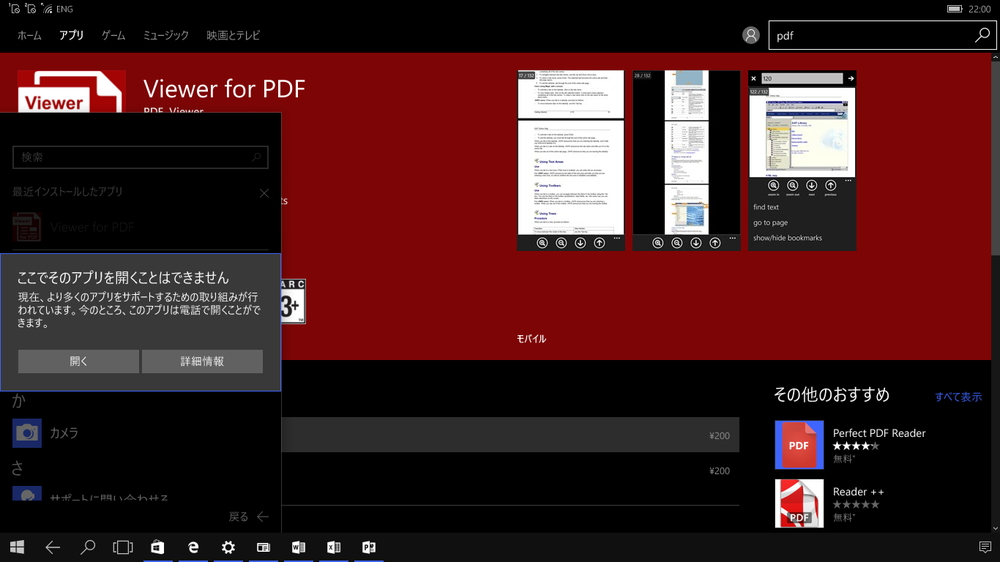Screen dimensions: 1000x562
Task: Open the Windows Start menu
Action: pyautogui.click(x=17, y=547)
